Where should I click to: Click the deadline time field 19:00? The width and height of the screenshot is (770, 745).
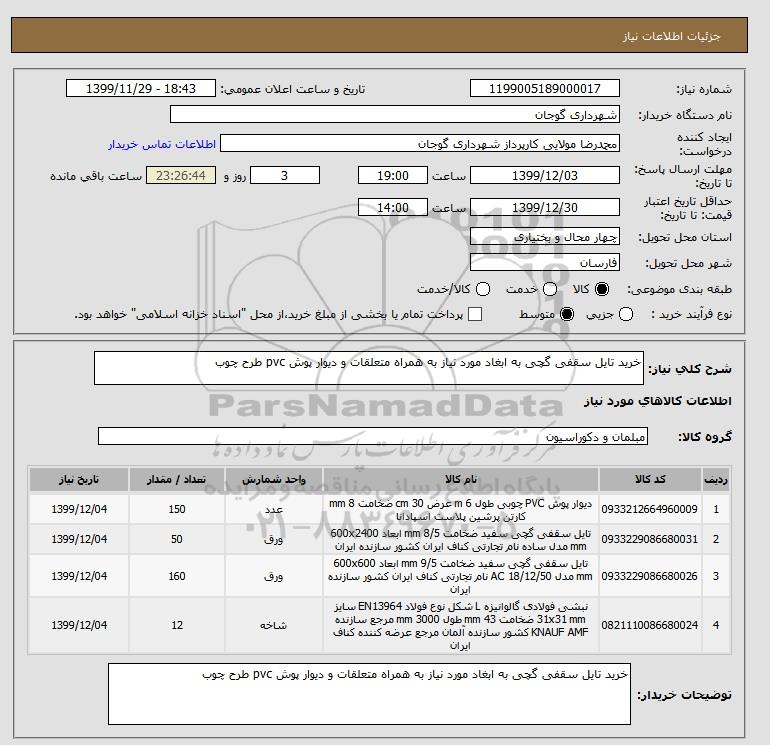tap(393, 175)
